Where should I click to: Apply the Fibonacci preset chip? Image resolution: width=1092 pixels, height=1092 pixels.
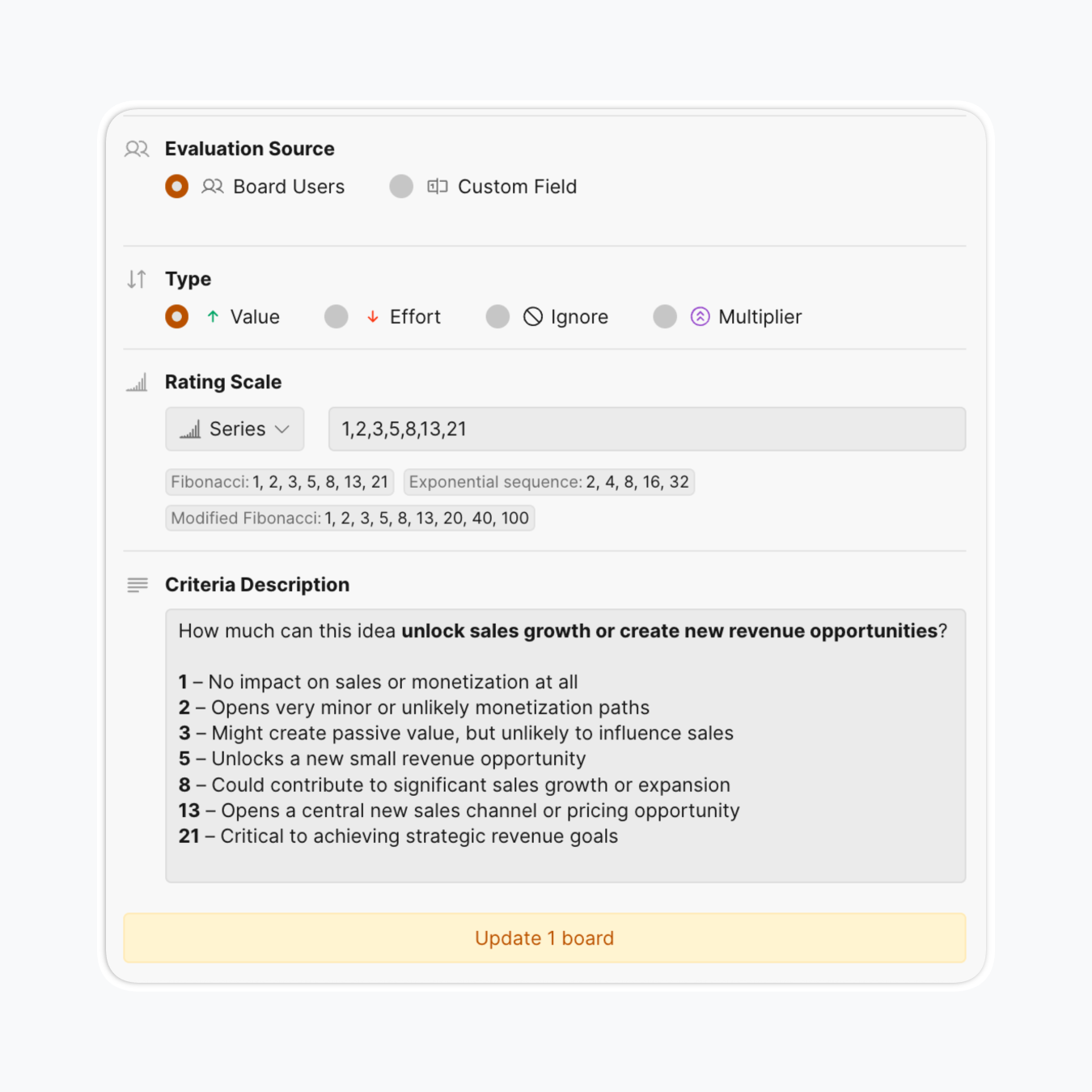coord(280,482)
